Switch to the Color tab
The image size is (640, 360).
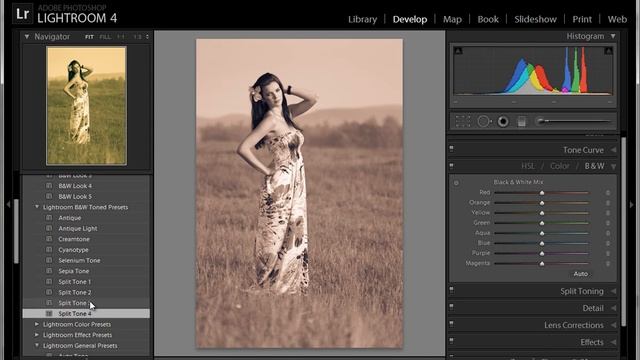click(x=560, y=166)
